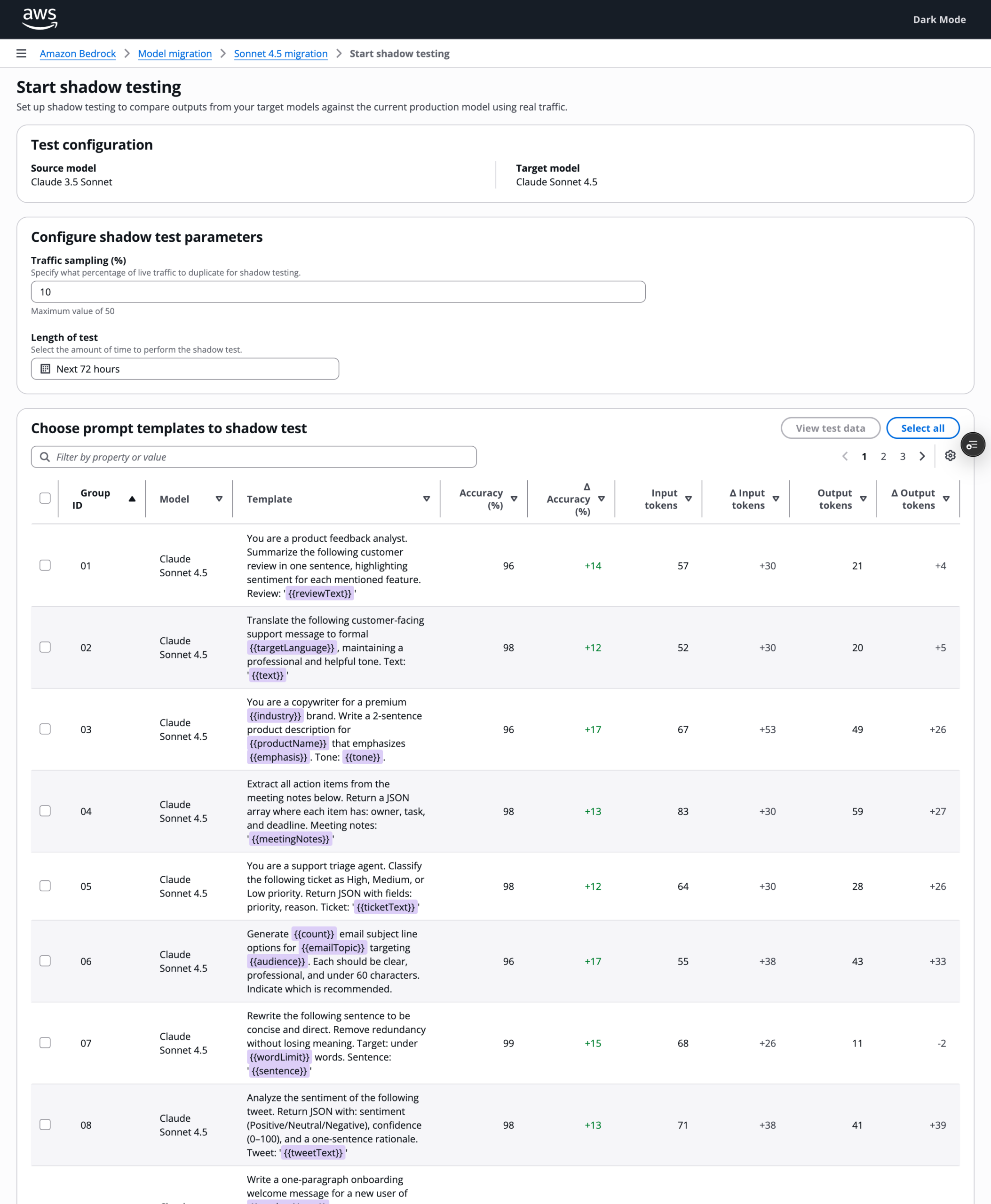This screenshot has width=991, height=1204.
Task: Click the Select all button
Action: click(922, 428)
